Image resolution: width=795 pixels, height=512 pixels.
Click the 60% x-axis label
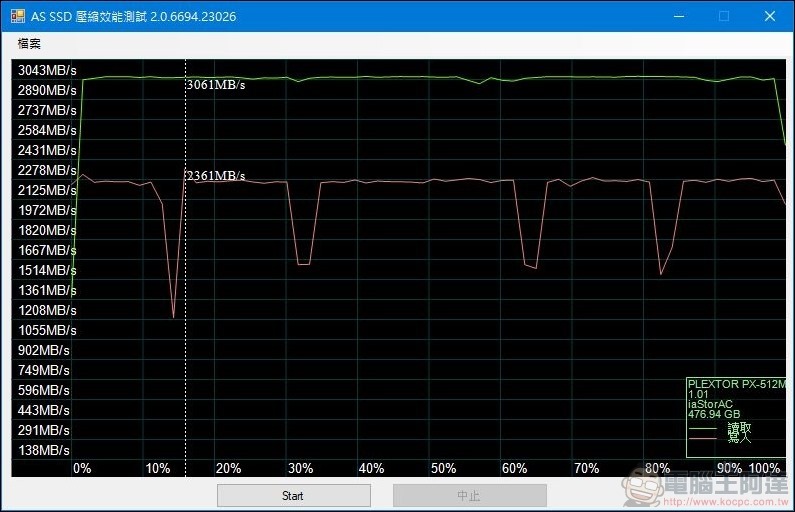point(515,468)
